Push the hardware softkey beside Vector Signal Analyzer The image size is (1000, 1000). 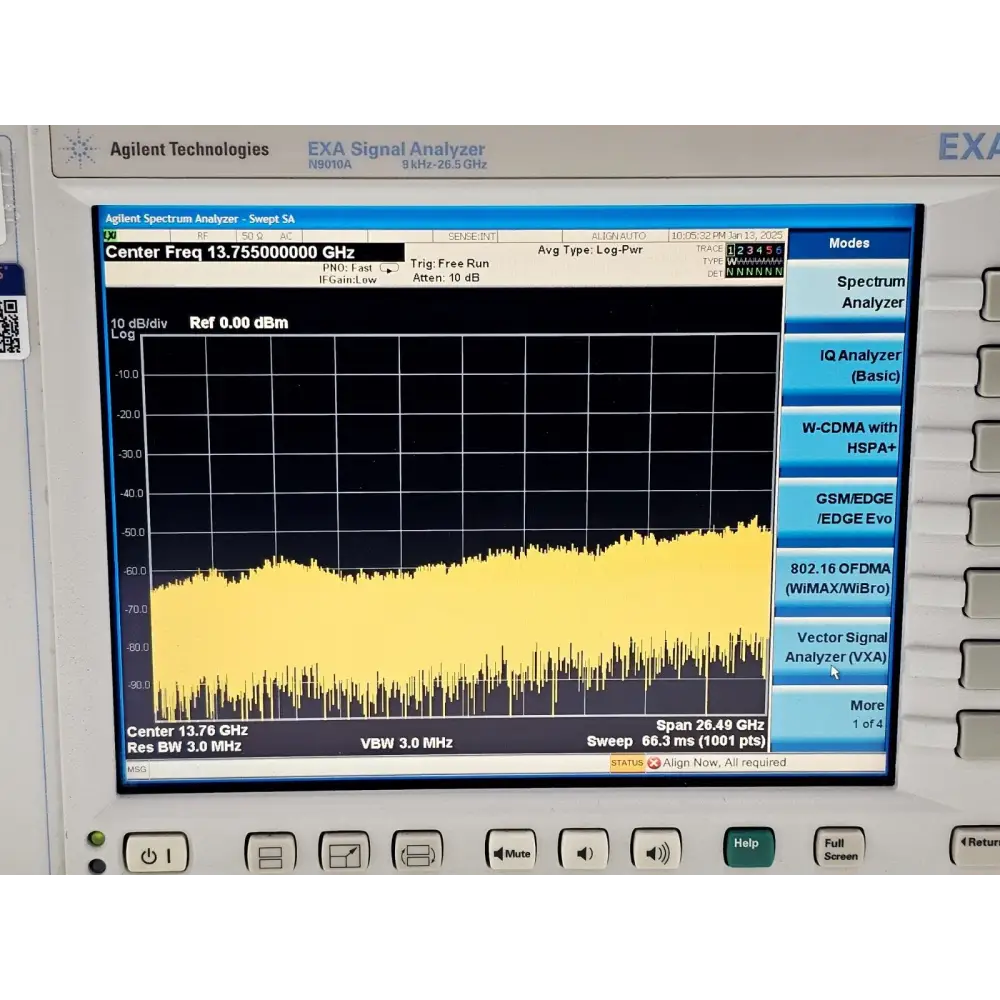pos(980,665)
